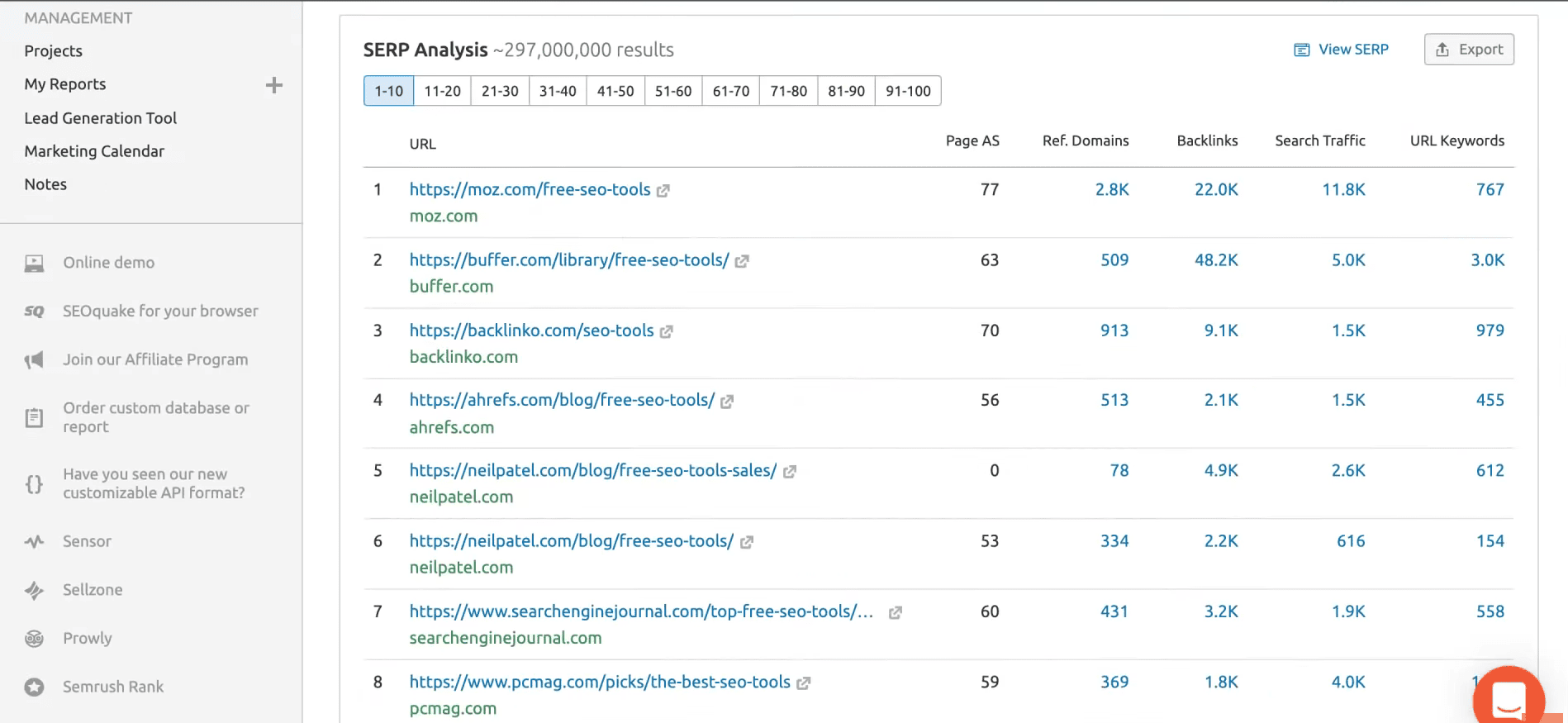Click the 11.8K search traffic value
Viewport: 1568px width, 723px height.
[1343, 189]
